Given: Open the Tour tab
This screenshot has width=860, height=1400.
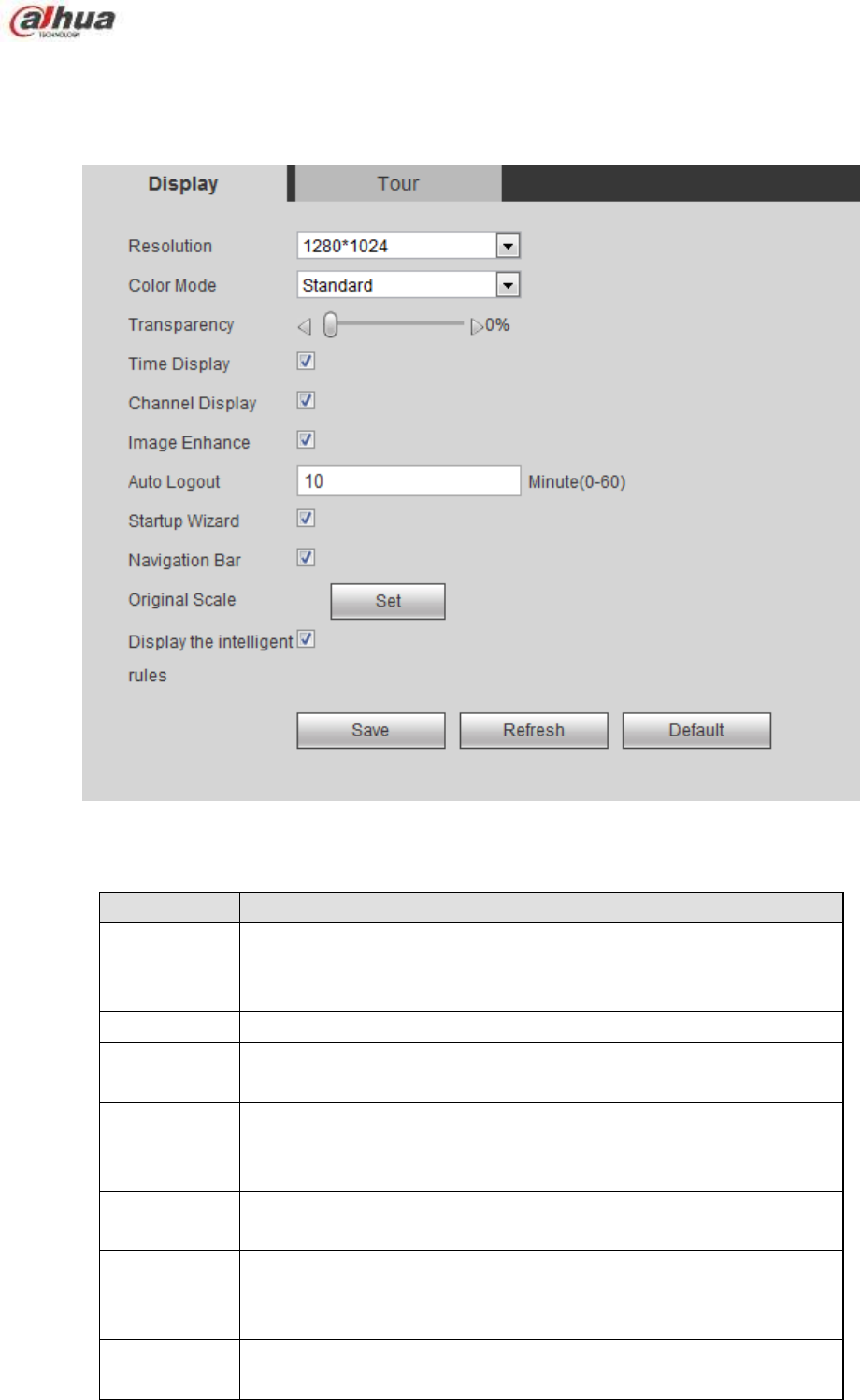Looking at the screenshot, I should click(x=398, y=184).
